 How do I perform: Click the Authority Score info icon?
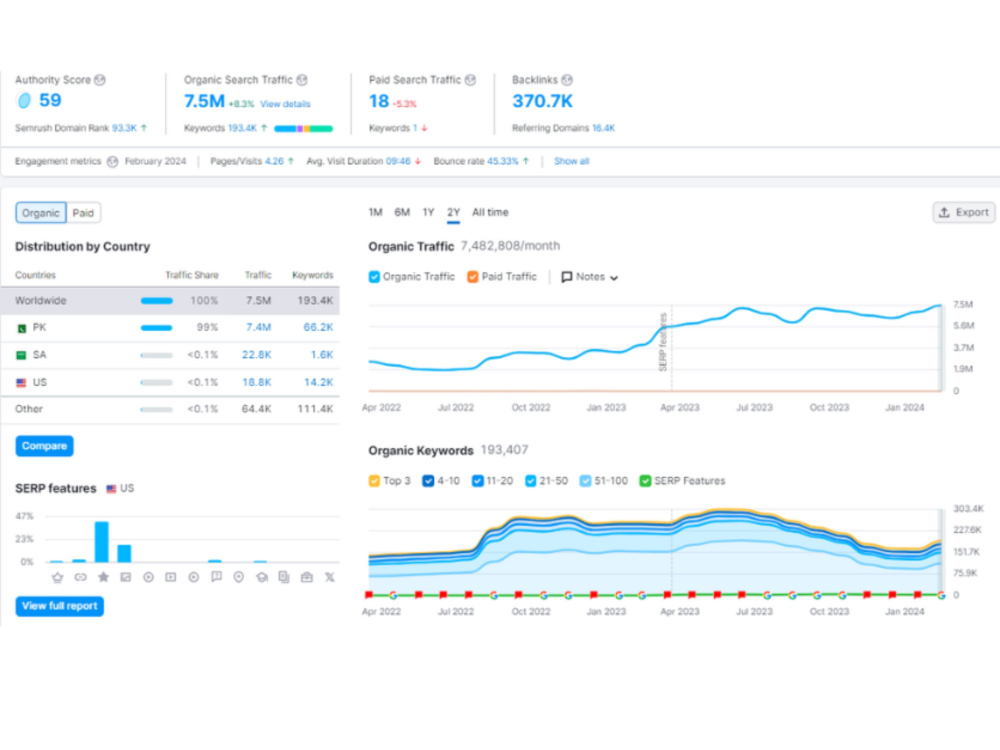click(99, 80)
